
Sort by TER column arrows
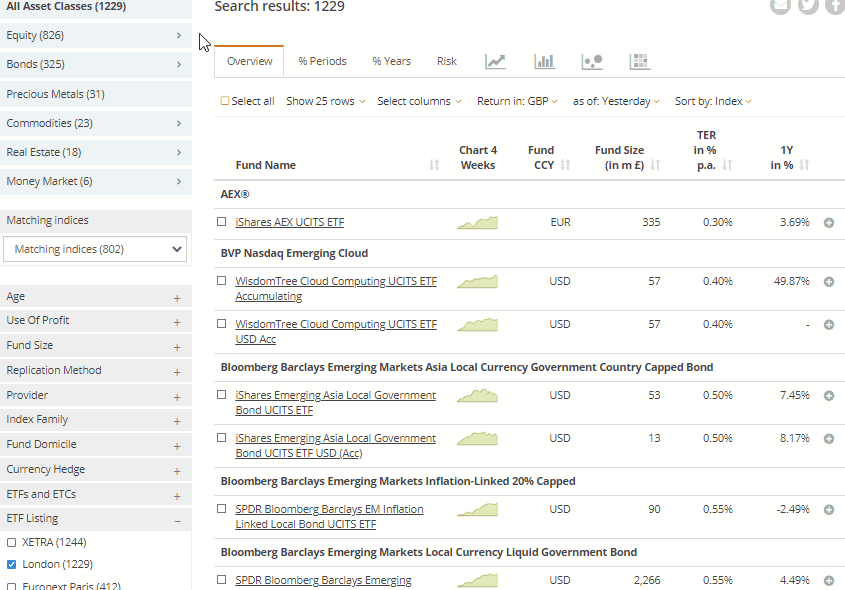click(727, 165)
